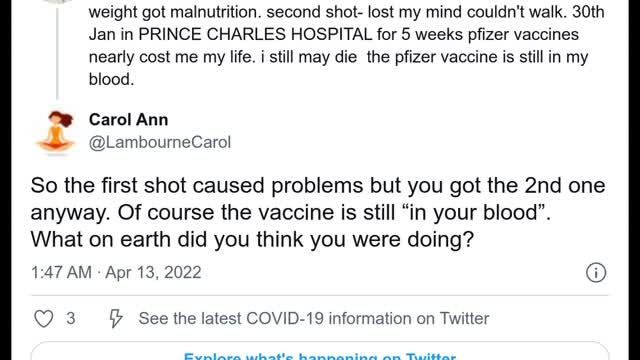Click the lightning bolt COVID-19 icon
The height and width of the screenshot is (360, 640).
click(116, 318)
